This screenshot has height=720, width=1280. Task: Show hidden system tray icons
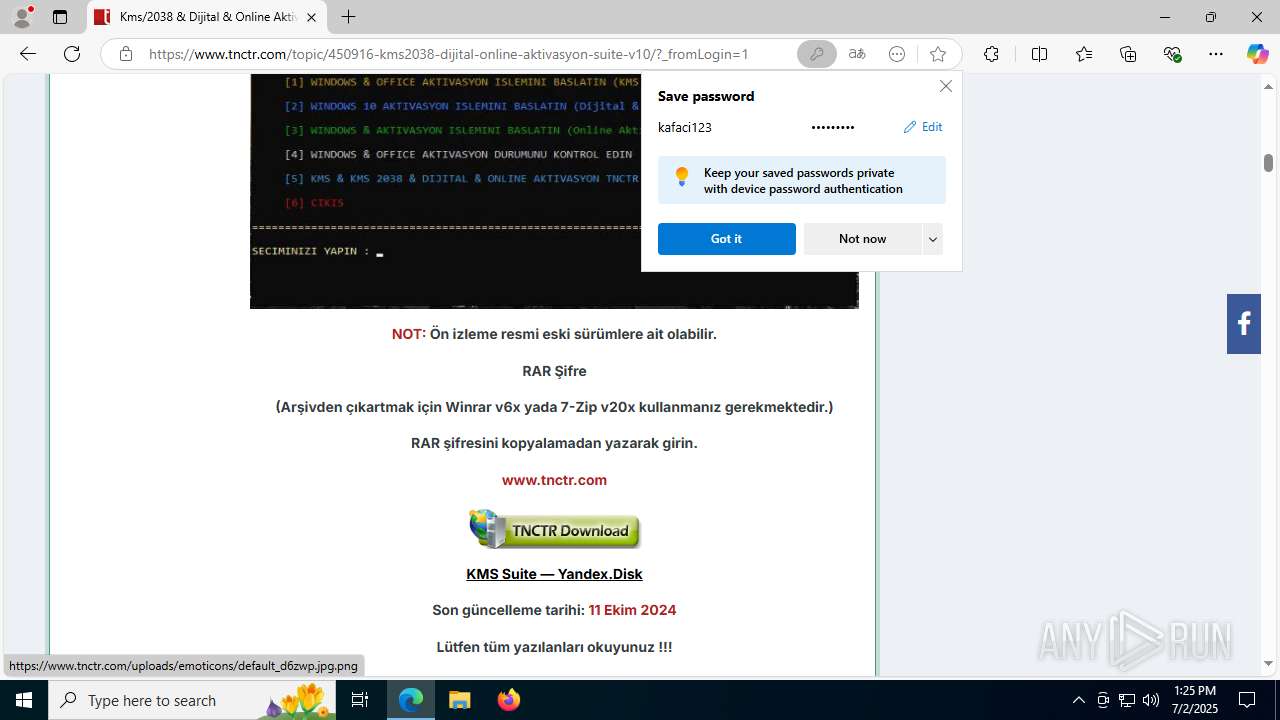(1078, 700)
